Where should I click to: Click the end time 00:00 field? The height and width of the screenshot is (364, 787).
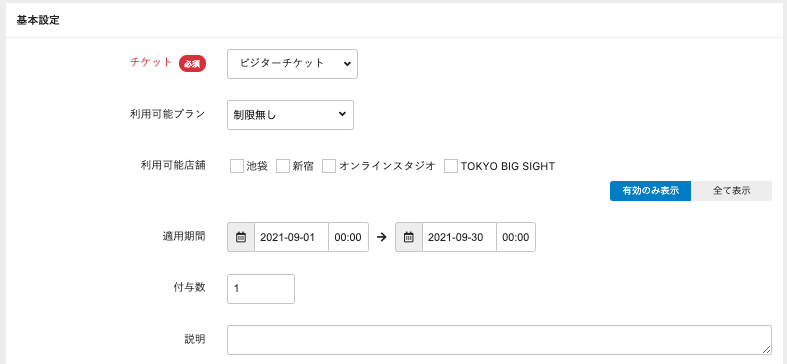tap(516, 237)
